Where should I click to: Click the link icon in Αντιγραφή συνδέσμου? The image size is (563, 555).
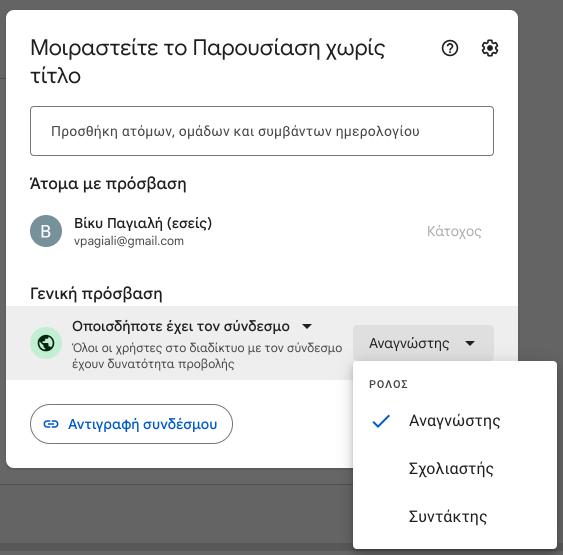coord(51,424)
